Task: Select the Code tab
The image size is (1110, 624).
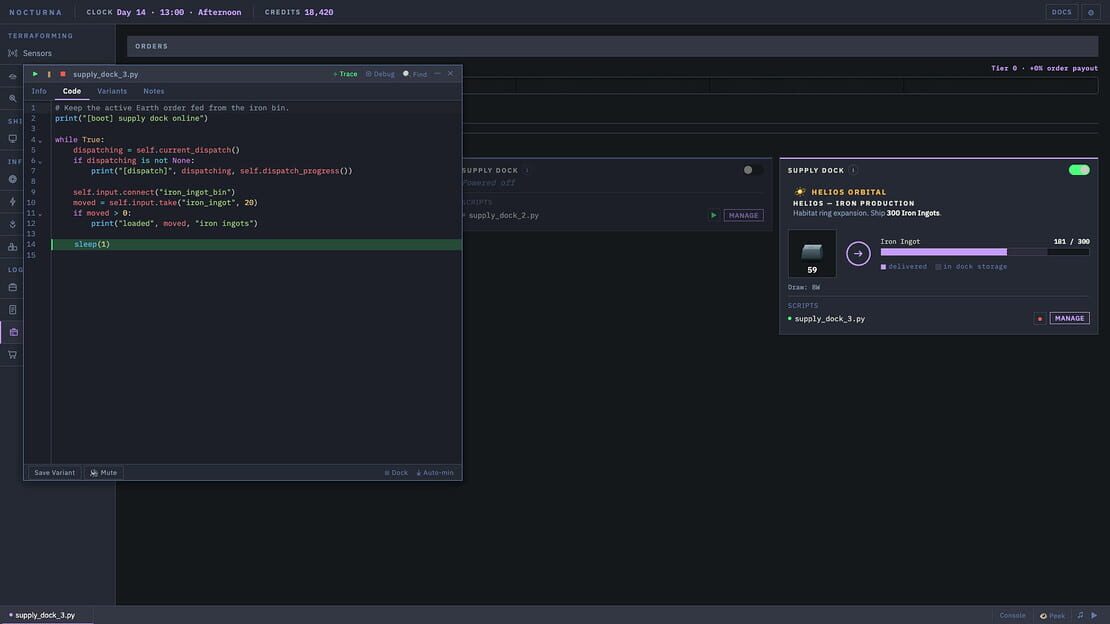Action: point(71,91)
